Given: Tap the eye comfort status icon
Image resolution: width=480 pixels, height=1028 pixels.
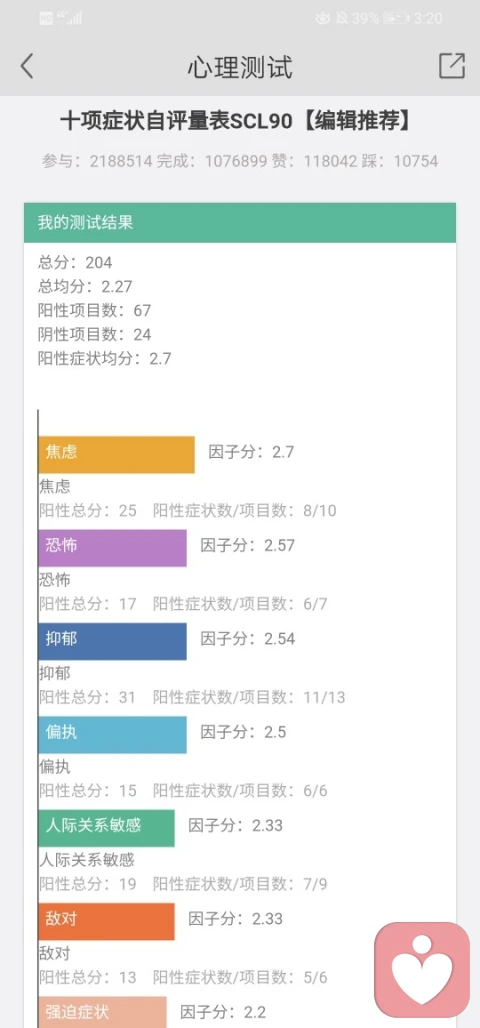Looking at the screenshot, I should tap(323, 18).
